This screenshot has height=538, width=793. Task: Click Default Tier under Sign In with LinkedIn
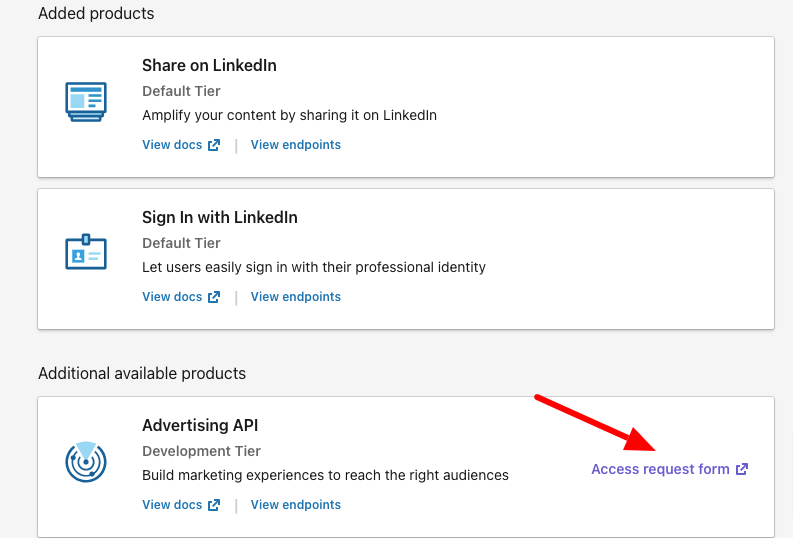click(x=181, y=243)
